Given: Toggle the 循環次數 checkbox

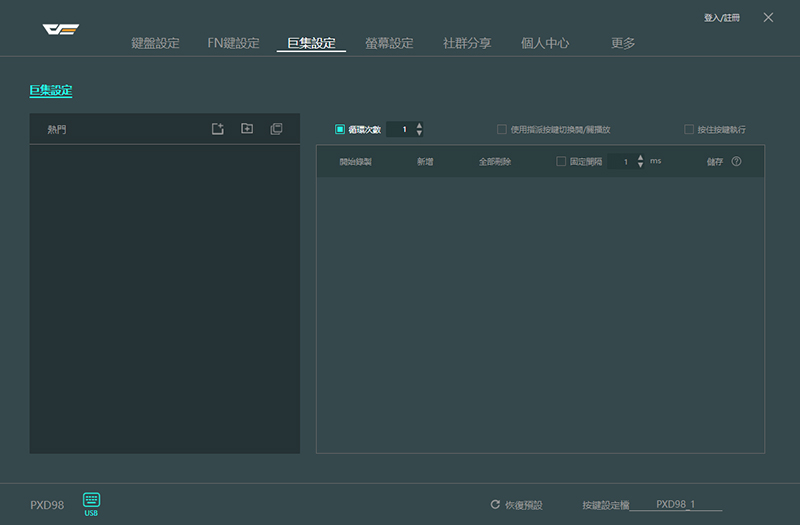Looking at the screenshot, I should pyautogui.click(x=340, y=129).
